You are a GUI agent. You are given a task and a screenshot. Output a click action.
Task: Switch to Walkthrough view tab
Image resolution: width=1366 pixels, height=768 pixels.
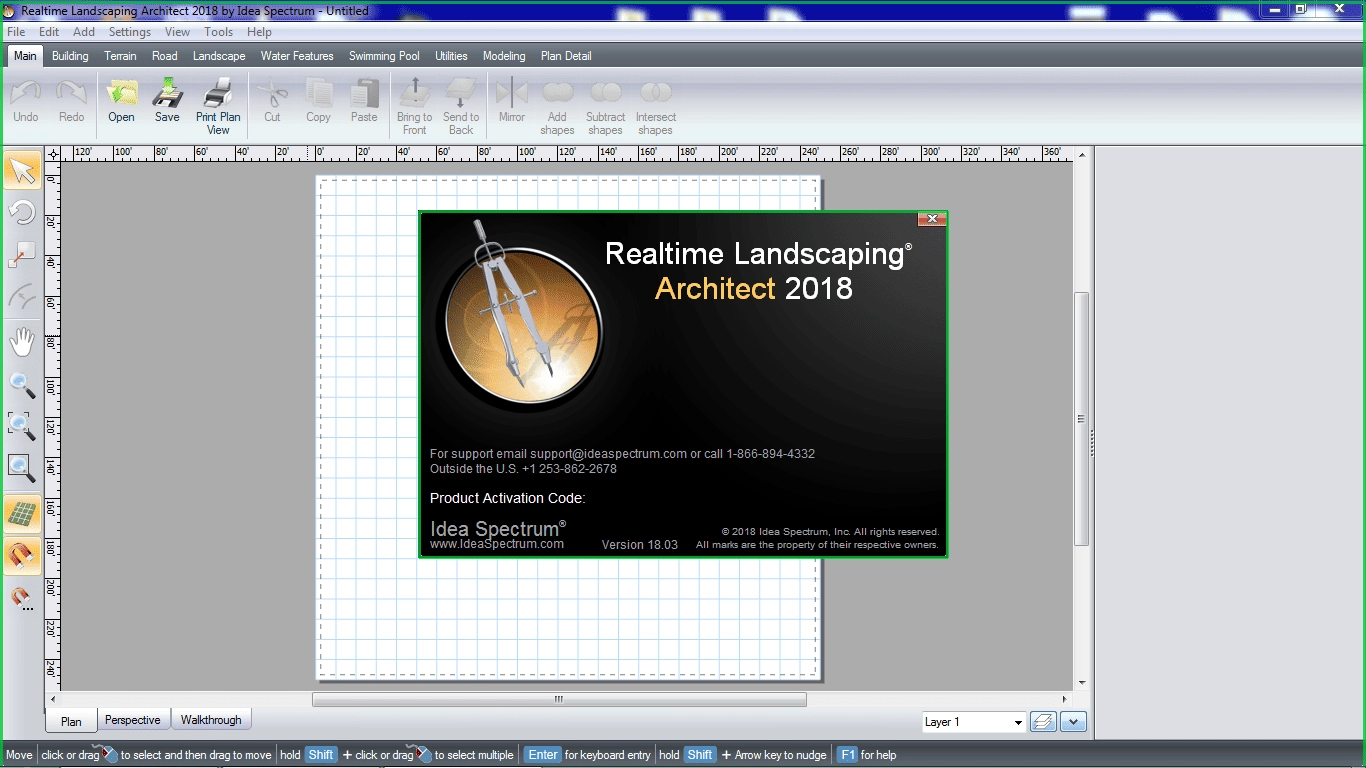211,720
